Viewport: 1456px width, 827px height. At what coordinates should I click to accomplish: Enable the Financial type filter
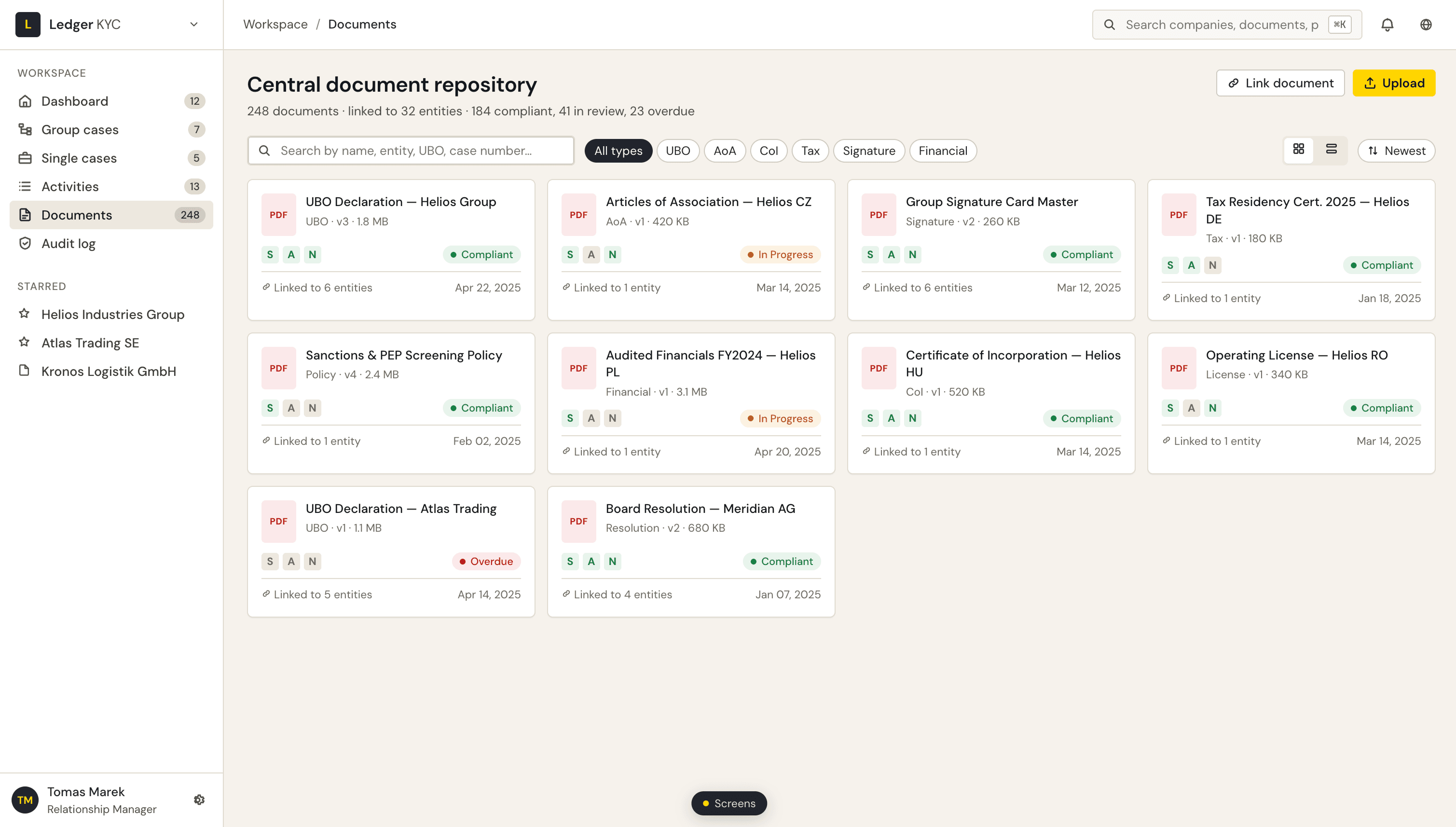[943, 151]
